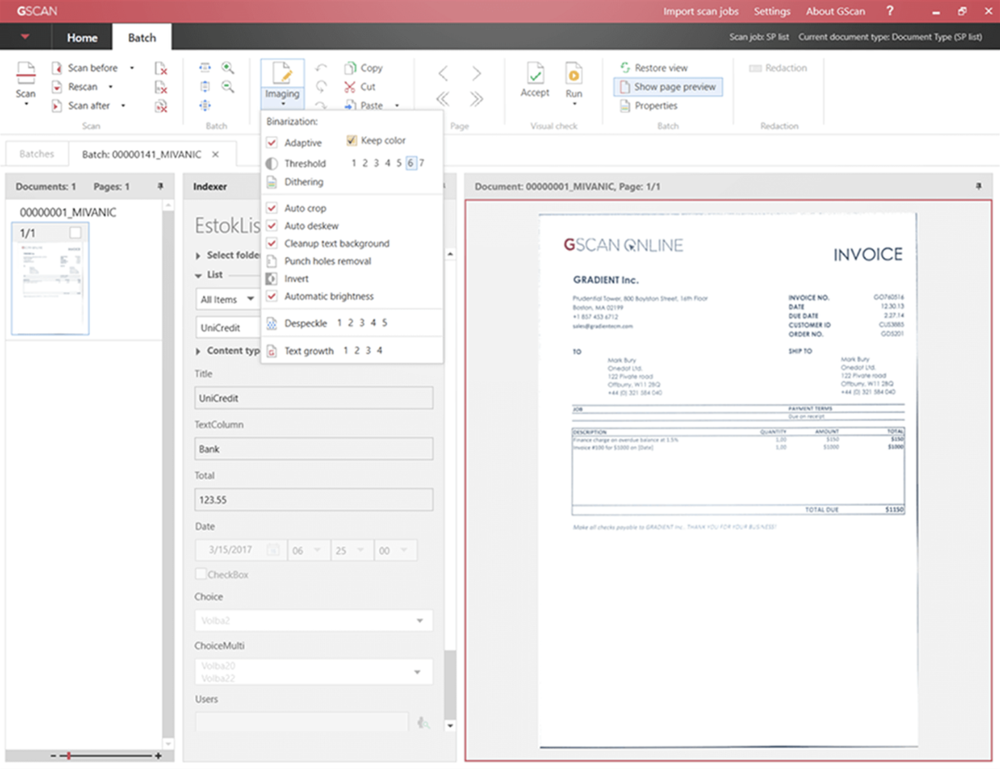Click the thumbnail size slider handle

68,756
